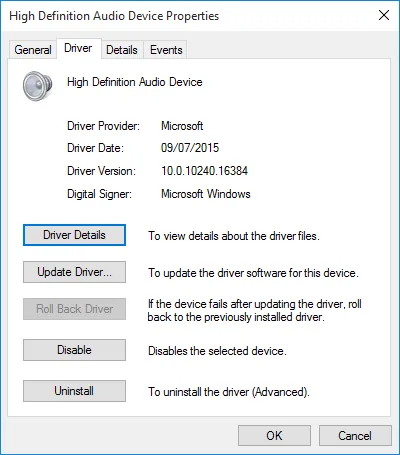Click the speaker device icon
The width and height of the screenshot is (400, 455).
click(37, 85)
